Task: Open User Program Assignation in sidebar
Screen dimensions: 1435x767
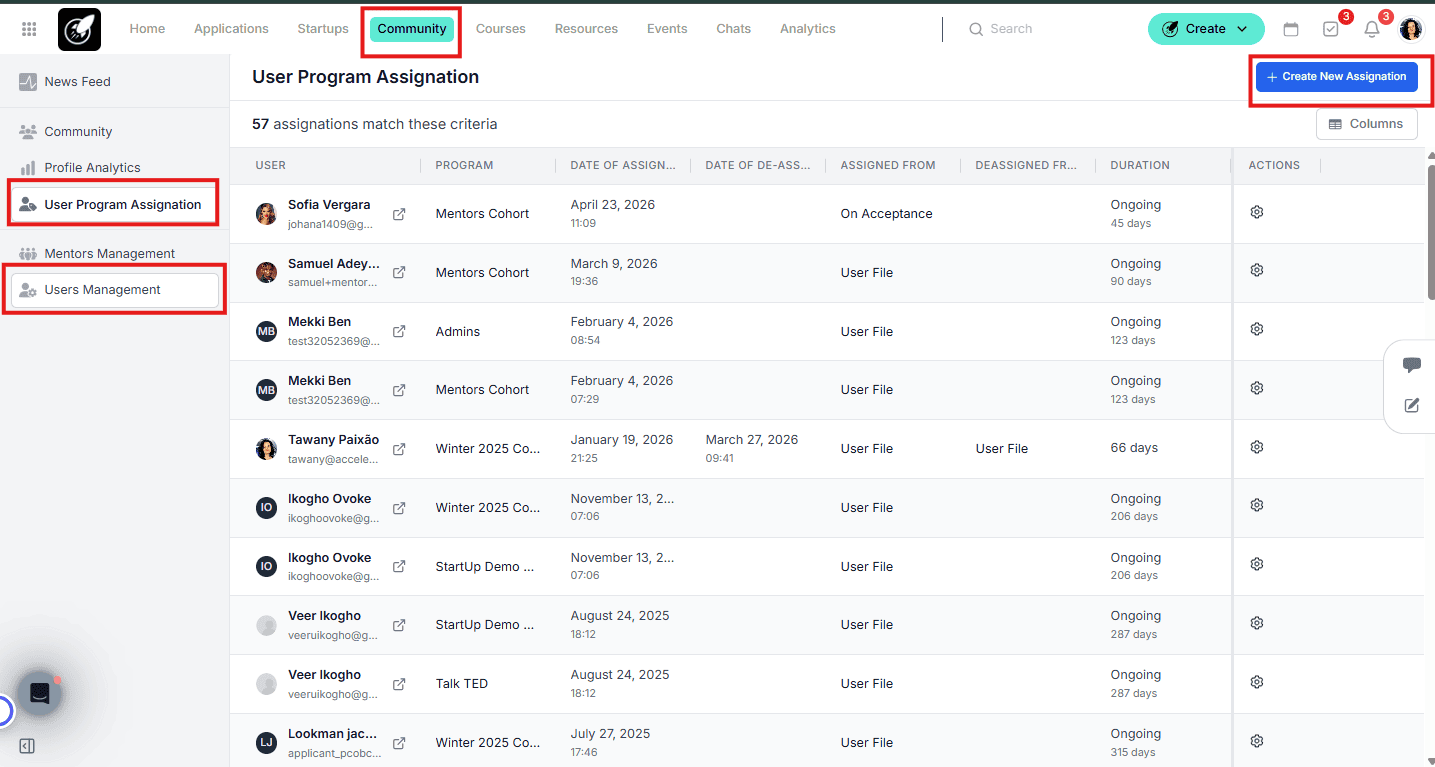Action: pyautogui.click(x=113, y=205)
